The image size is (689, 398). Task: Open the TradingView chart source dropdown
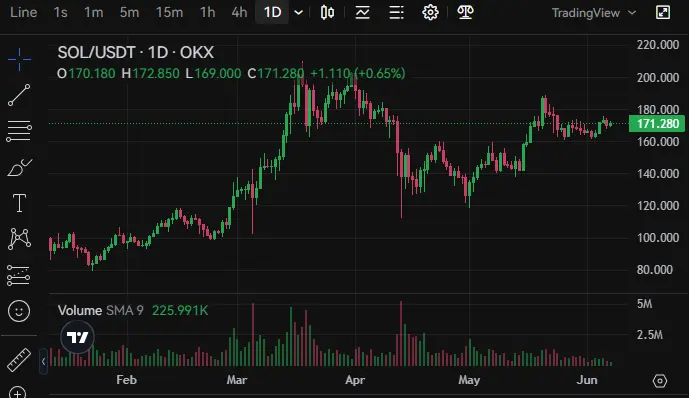(x=594, y=13)
